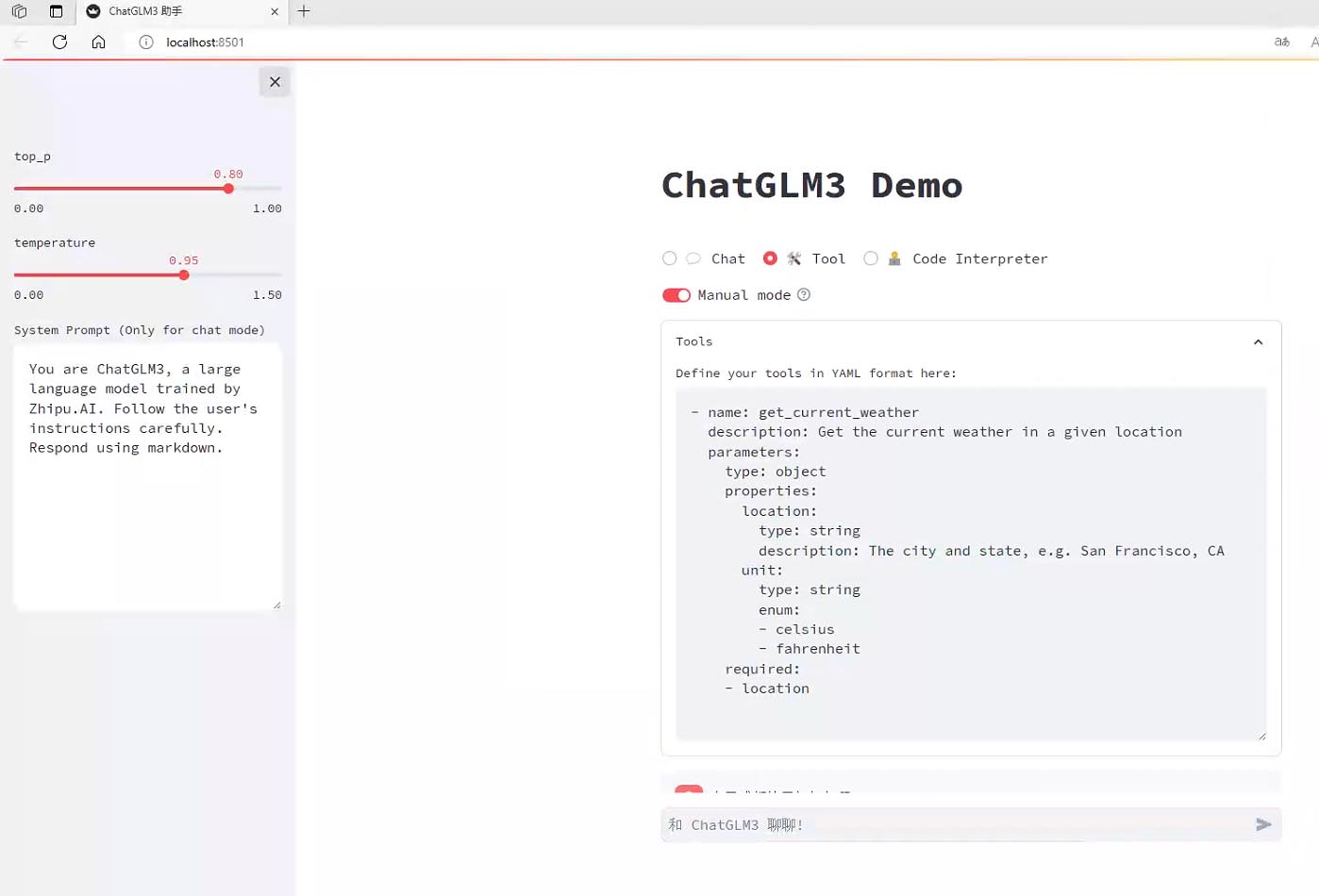Go to browser home page icon
Screen dimensions: 1319x896
click(98, 41)
